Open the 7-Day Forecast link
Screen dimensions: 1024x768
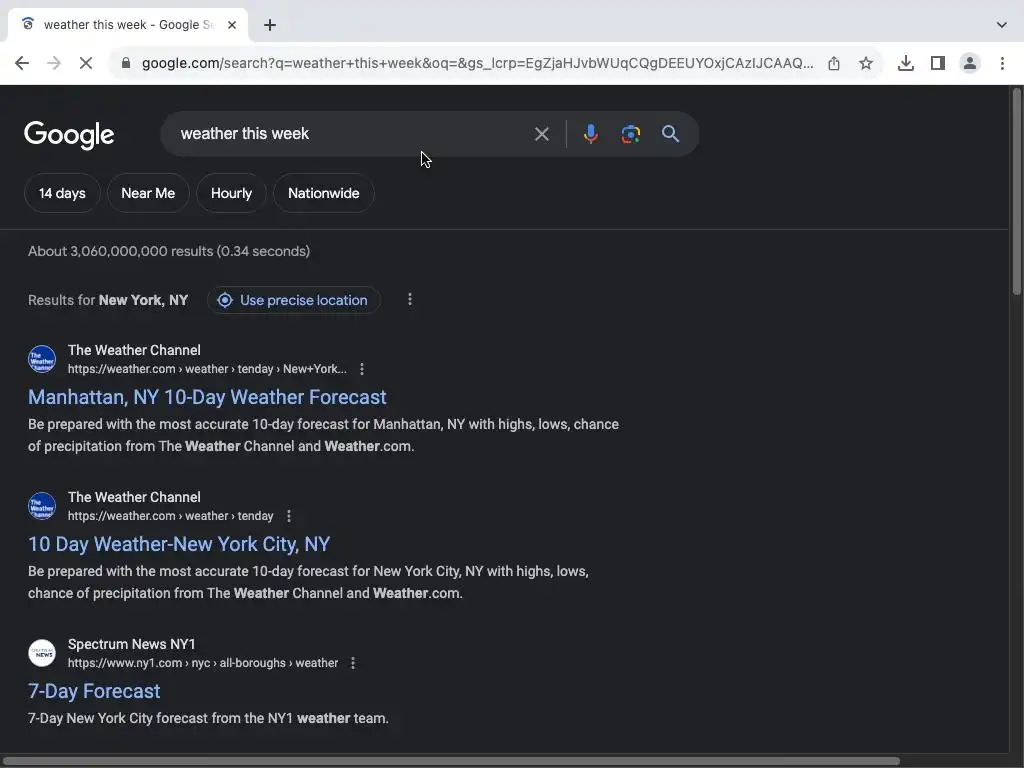click(94, 691)
